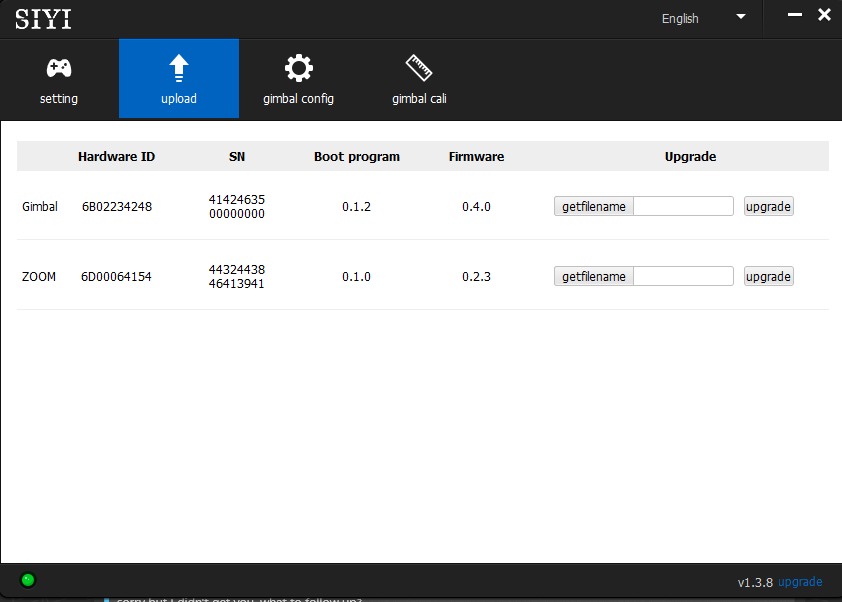This screenshot has height=602, width=842.
Task: Click the gear icon for gimbal config
Action: [299, 68]
